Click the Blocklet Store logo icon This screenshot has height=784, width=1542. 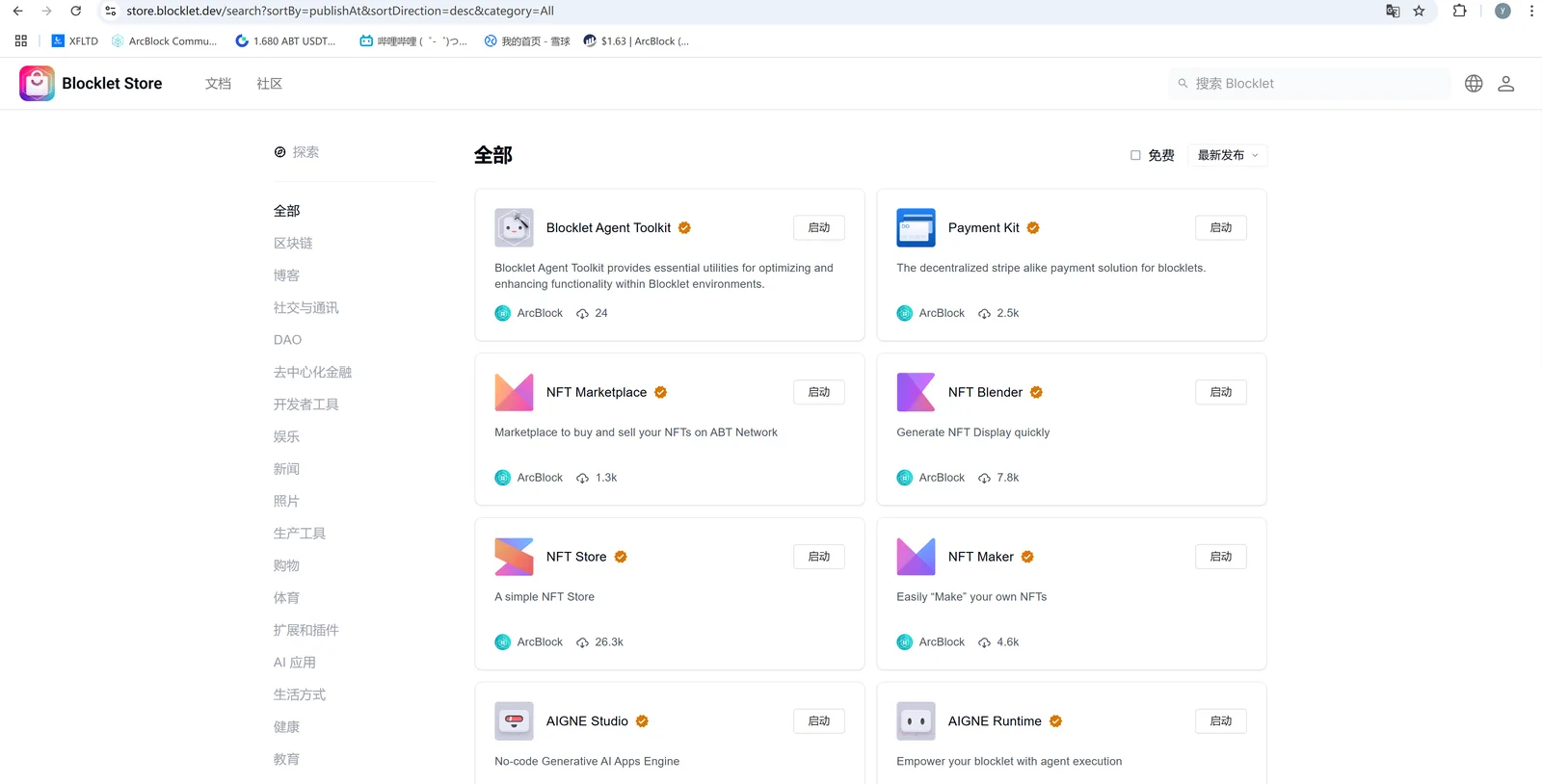click(x=37, y=84)
